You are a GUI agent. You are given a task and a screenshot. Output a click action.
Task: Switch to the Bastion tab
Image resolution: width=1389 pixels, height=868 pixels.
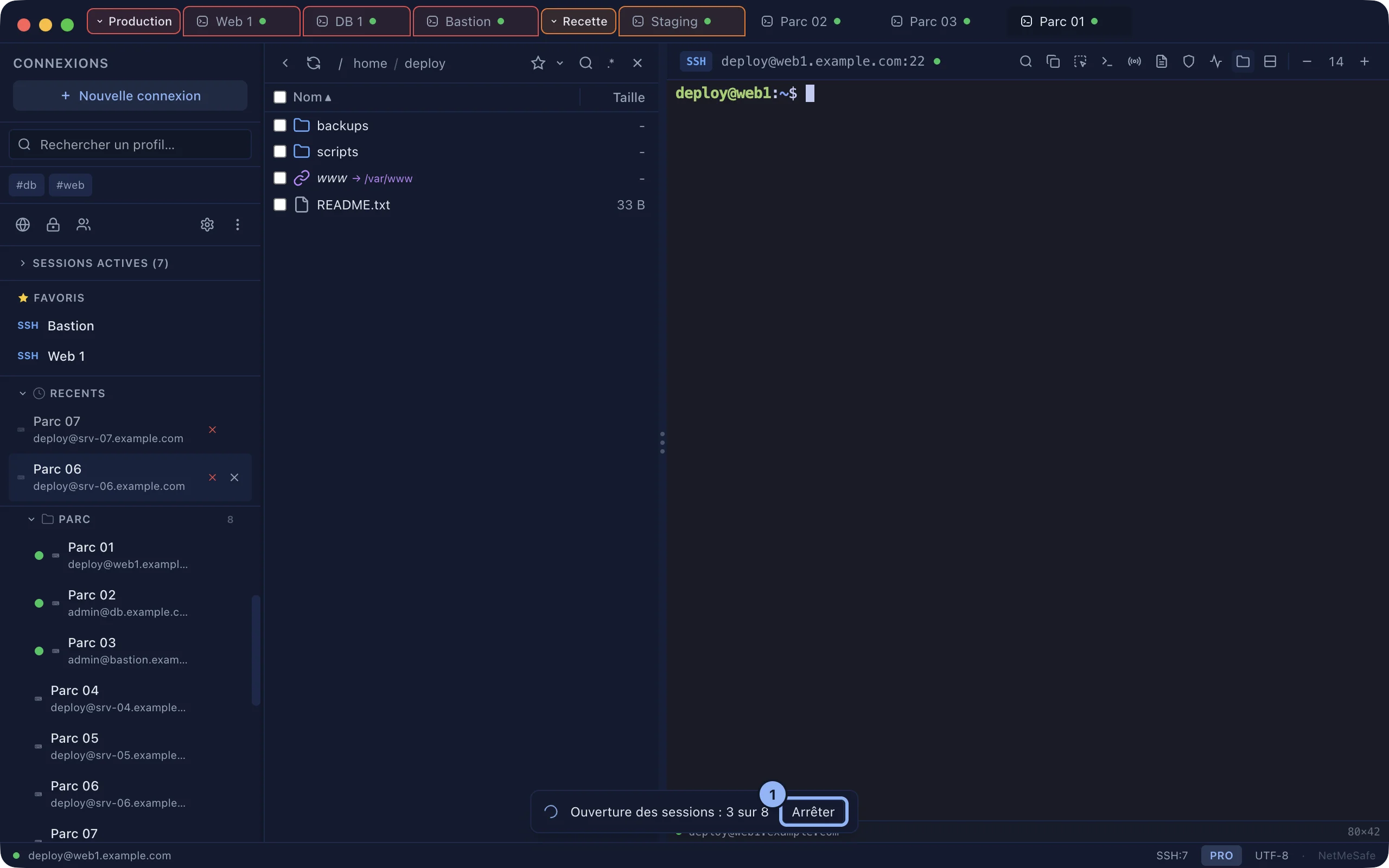[x=475, y=21]
